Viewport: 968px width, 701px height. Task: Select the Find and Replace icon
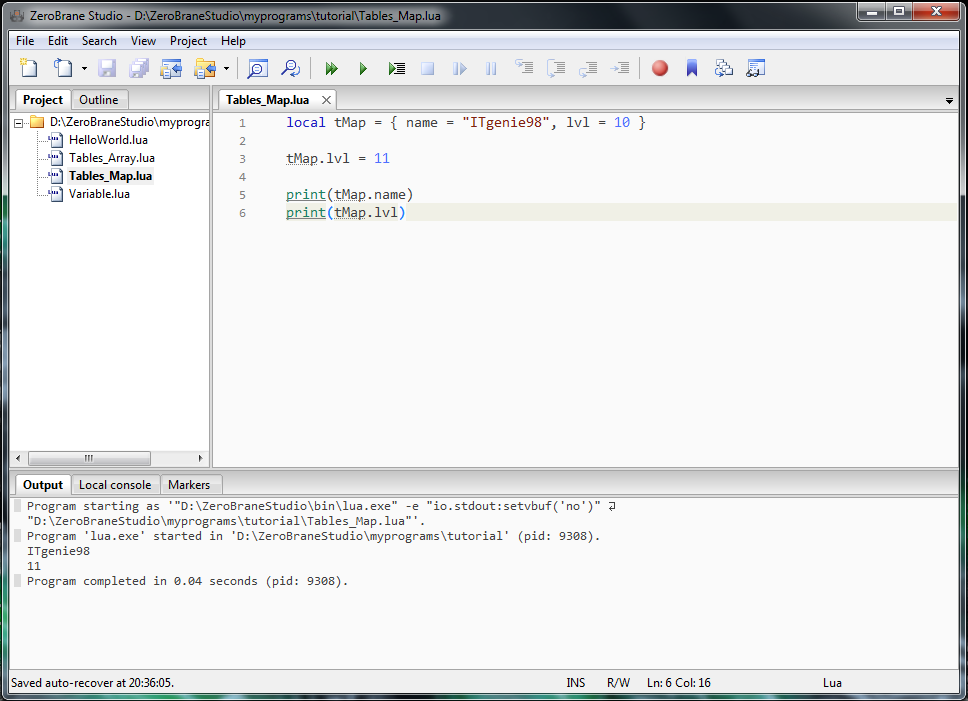(x=290, y=68)
